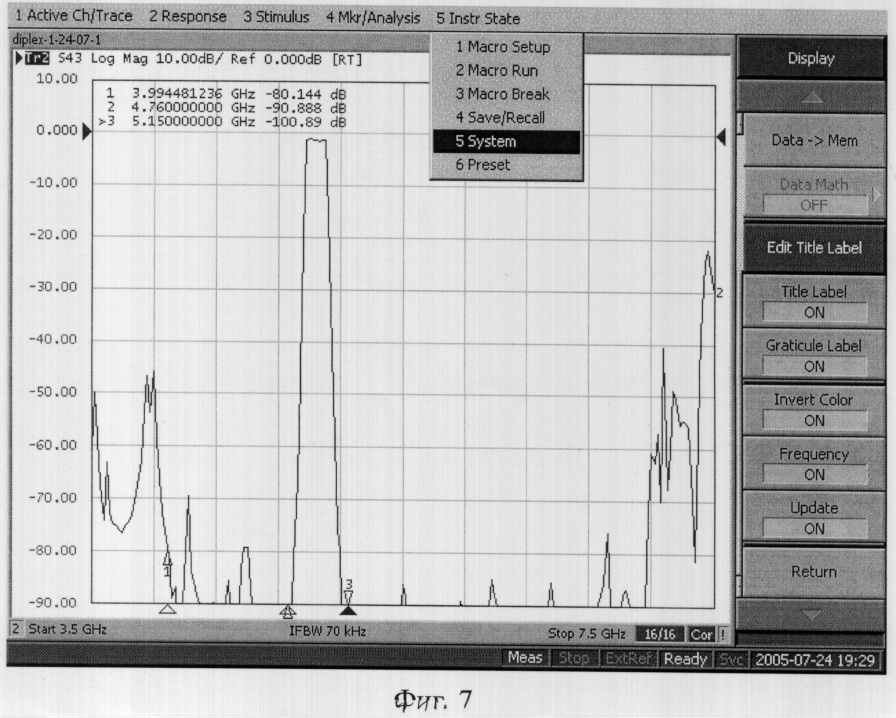The height and width of the screenshot is (718, 896).
Task: Select Save/Recall menu entry
Action: tap(505, 118)
